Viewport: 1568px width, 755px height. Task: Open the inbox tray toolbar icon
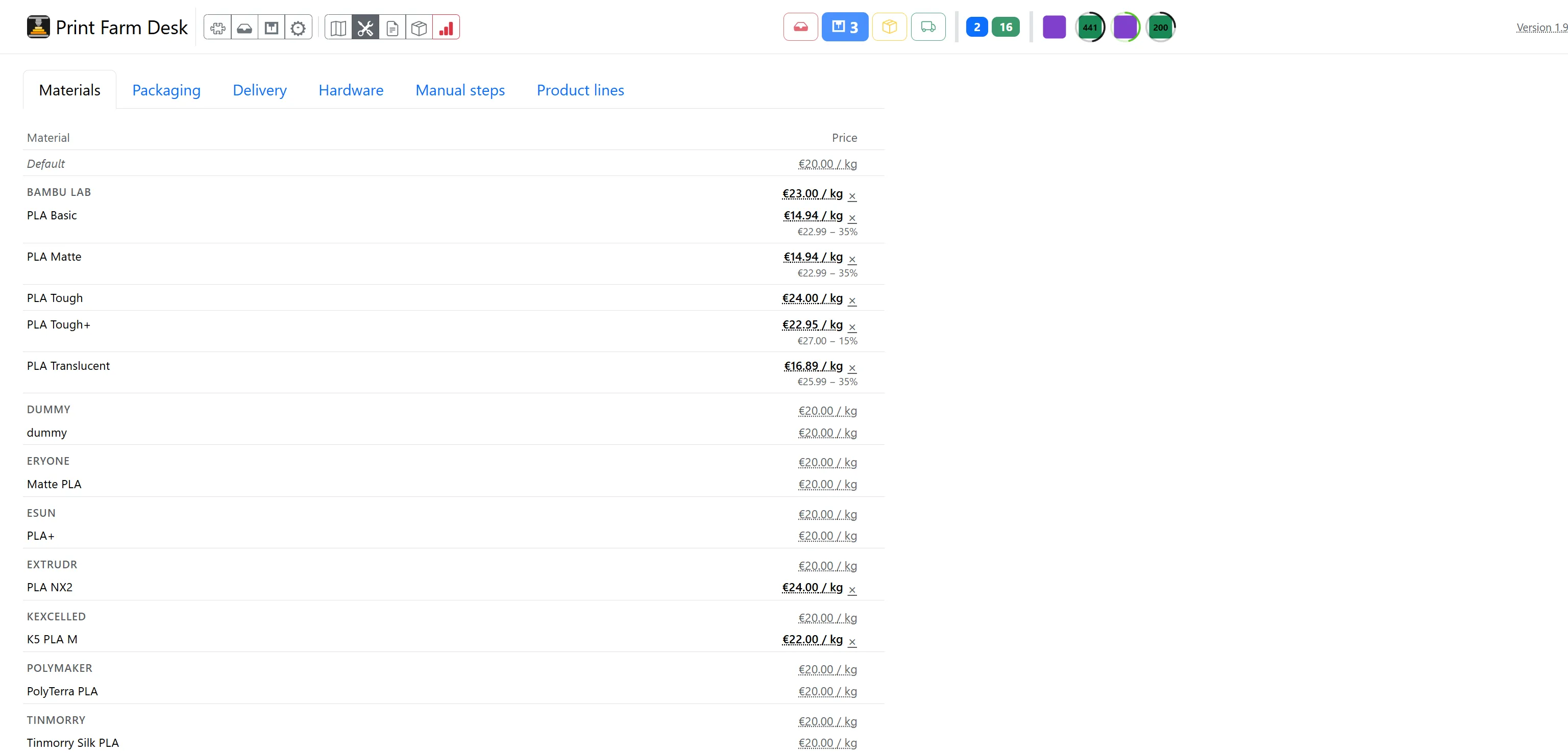244,28
